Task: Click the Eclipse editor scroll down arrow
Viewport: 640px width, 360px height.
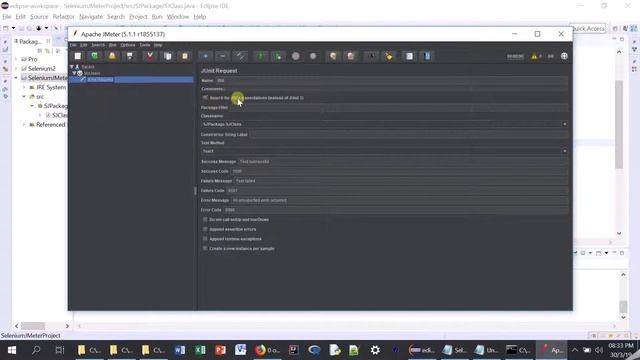Action: 619,233
